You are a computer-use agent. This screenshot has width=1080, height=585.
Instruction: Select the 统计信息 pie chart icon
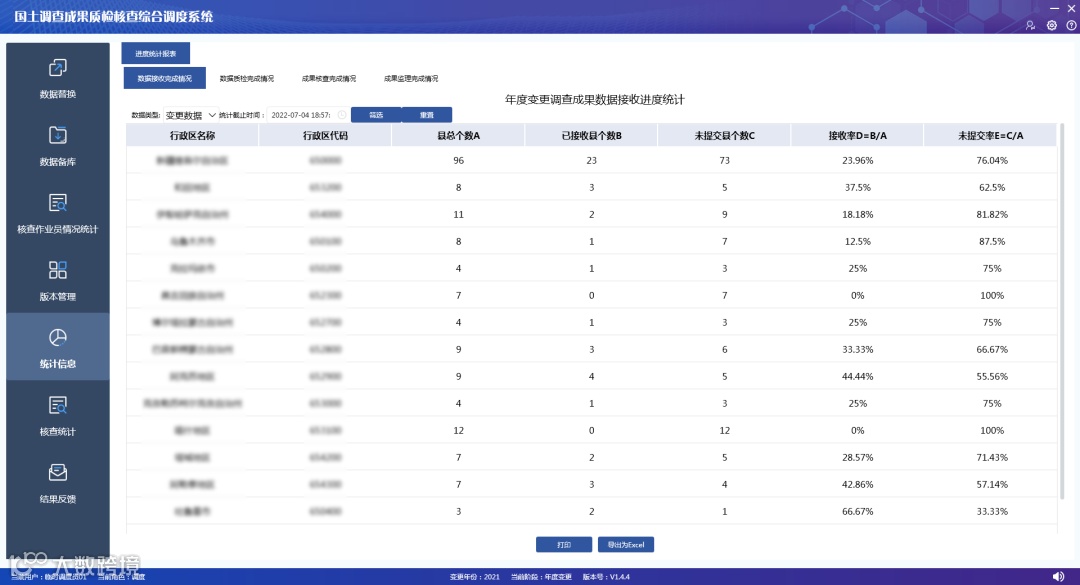[x=58, y=338]
